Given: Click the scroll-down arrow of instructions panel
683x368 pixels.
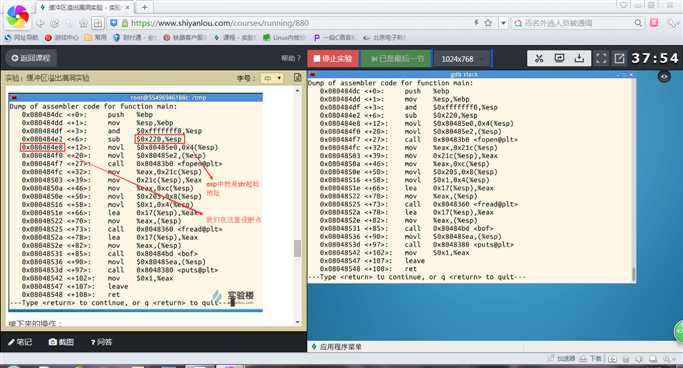Looking at the screenshot, I should tap(298, 322).
